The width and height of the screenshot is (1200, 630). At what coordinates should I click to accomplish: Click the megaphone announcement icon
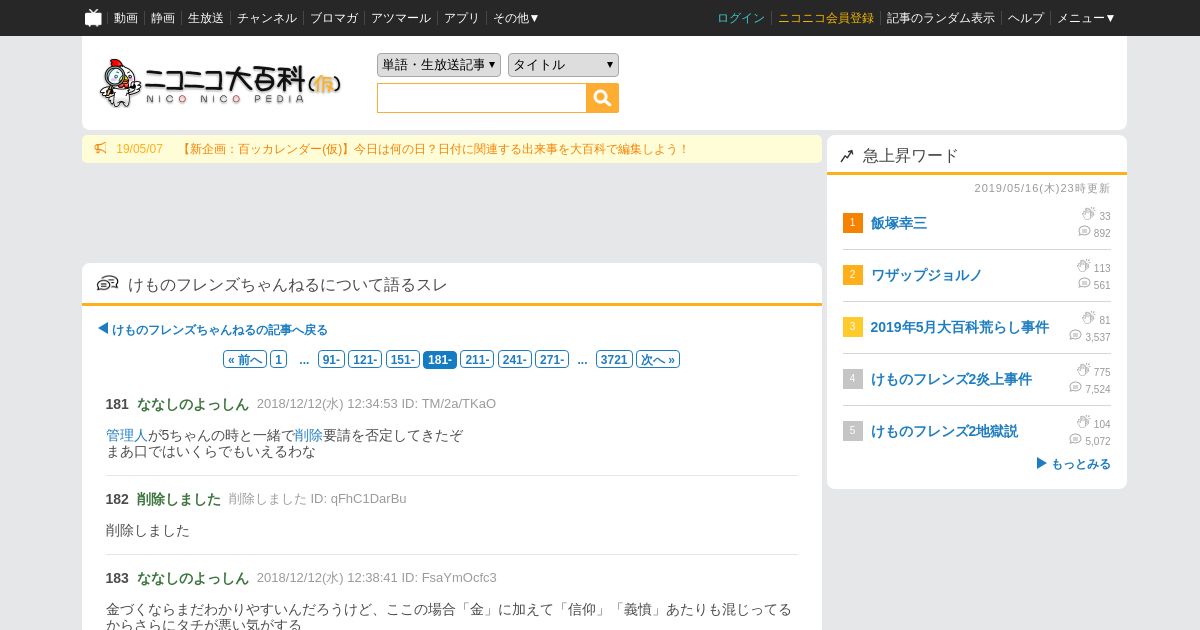100,149
